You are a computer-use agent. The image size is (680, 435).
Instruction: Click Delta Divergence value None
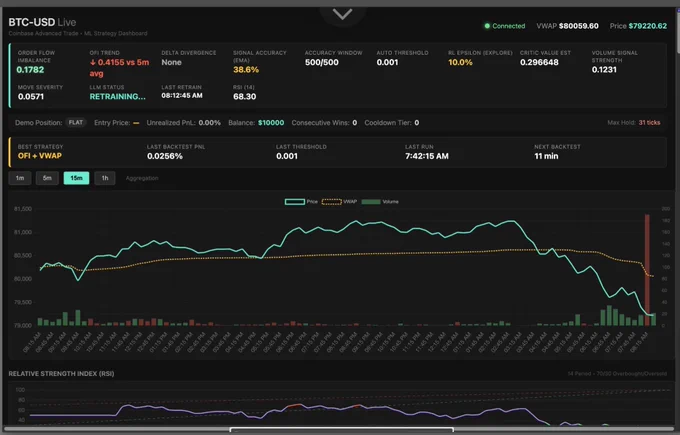[x=171, y=62]
